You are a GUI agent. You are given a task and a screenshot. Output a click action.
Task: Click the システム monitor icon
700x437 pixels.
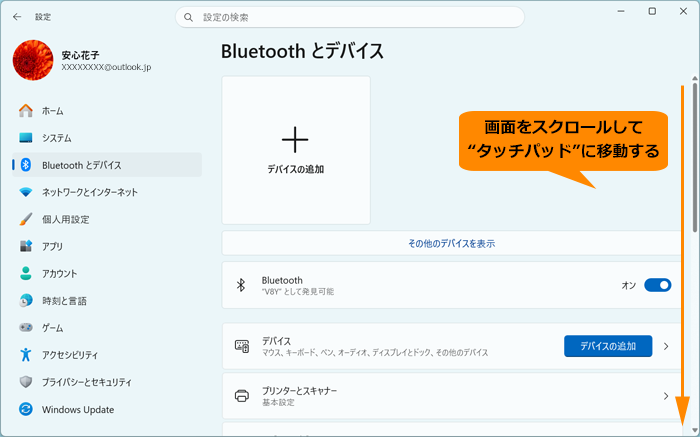point(25,138)
